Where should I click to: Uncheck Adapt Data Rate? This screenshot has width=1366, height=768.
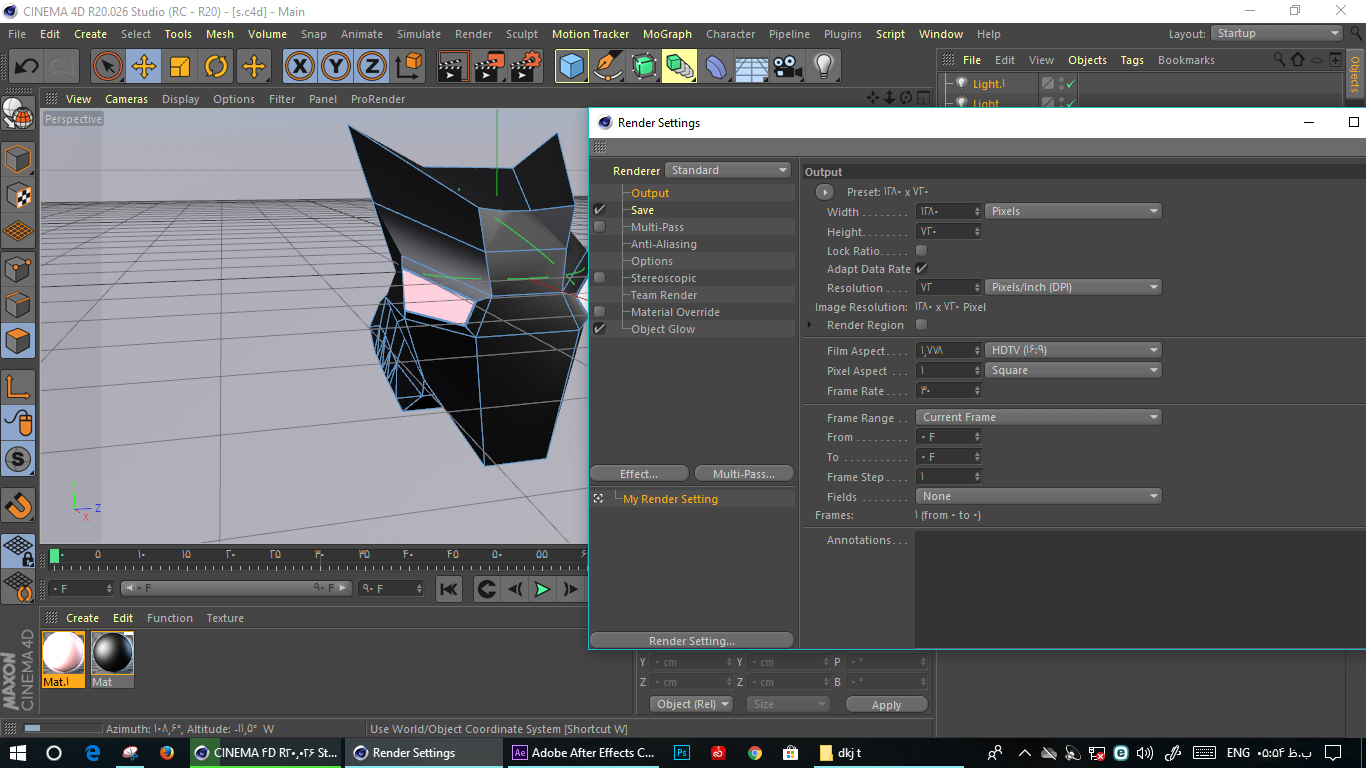click(921, 269)
